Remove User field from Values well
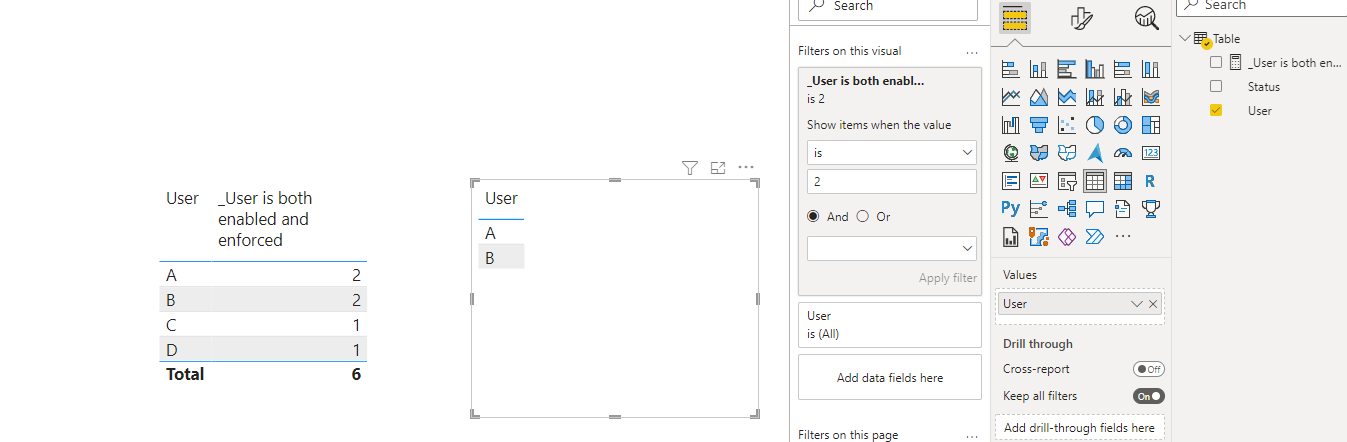Screen dimensions: 1347x442 (x=1153, y=304)
